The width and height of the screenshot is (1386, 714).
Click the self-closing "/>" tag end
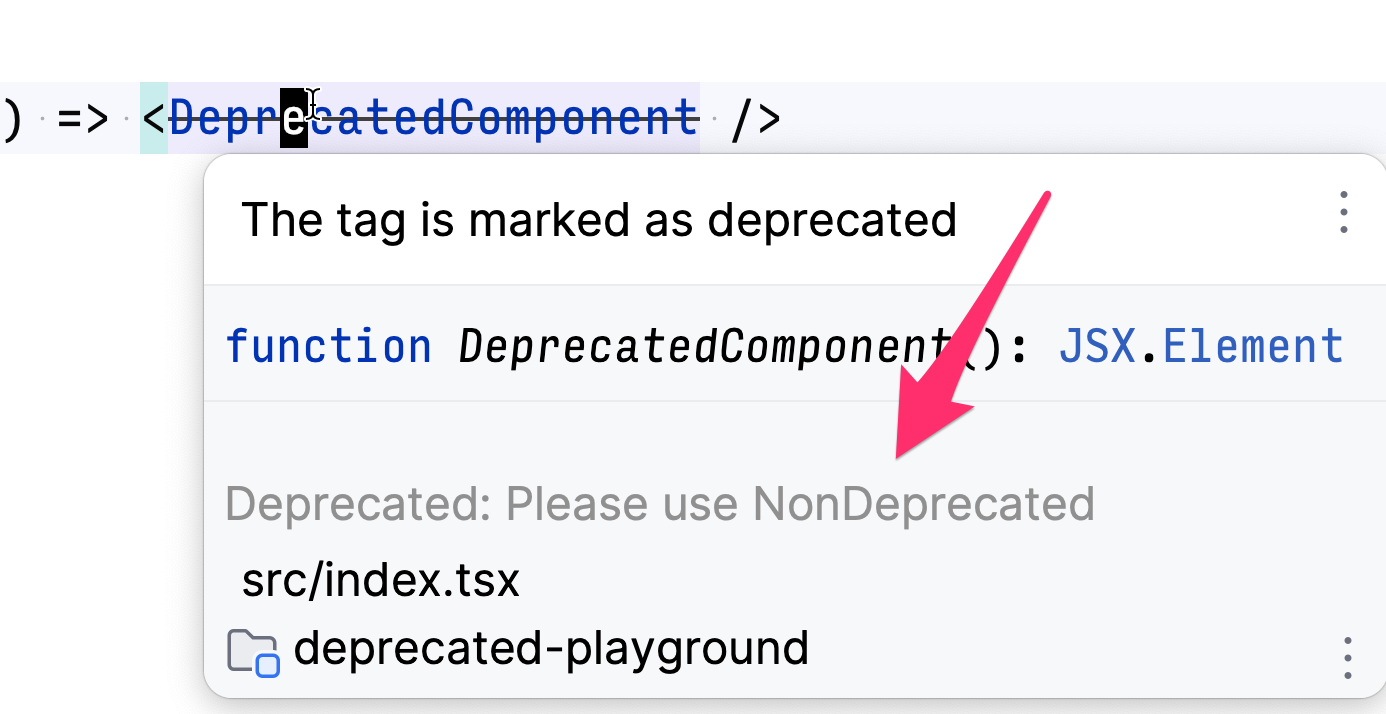(x=755, y=118)
